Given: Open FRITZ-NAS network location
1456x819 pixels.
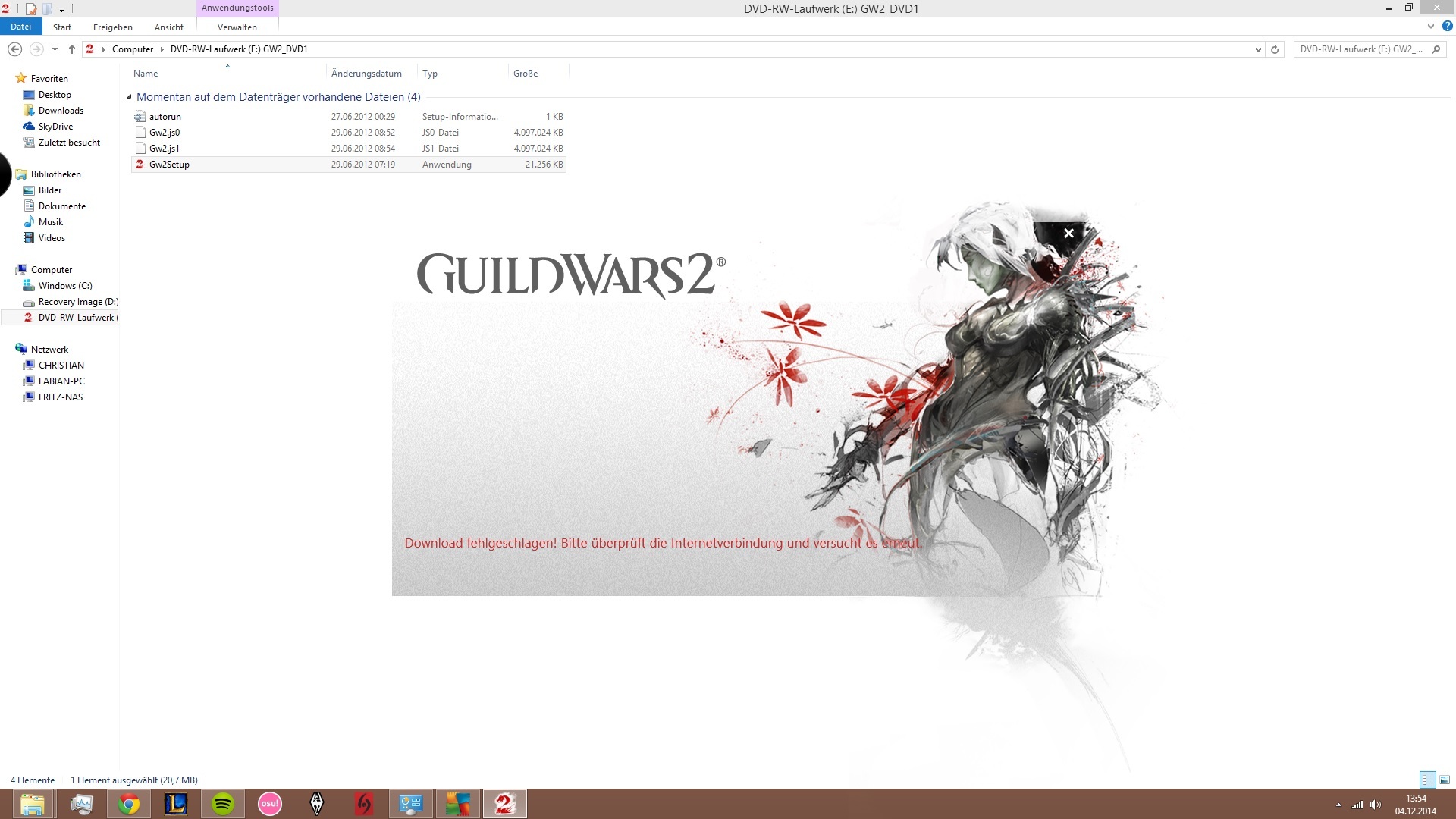Looking at the screenshot, I should pos(61,397).
